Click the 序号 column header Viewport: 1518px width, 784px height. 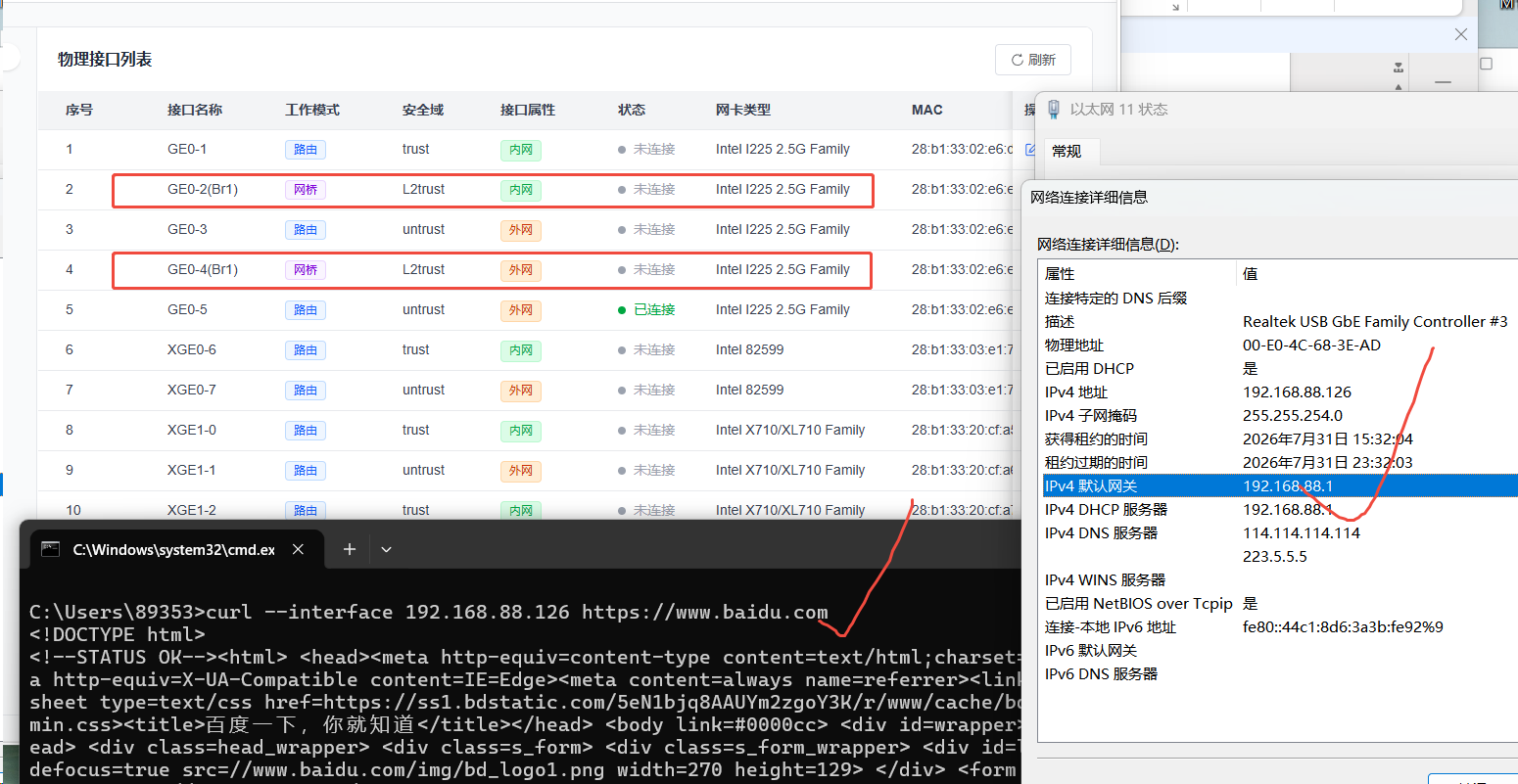79,110
